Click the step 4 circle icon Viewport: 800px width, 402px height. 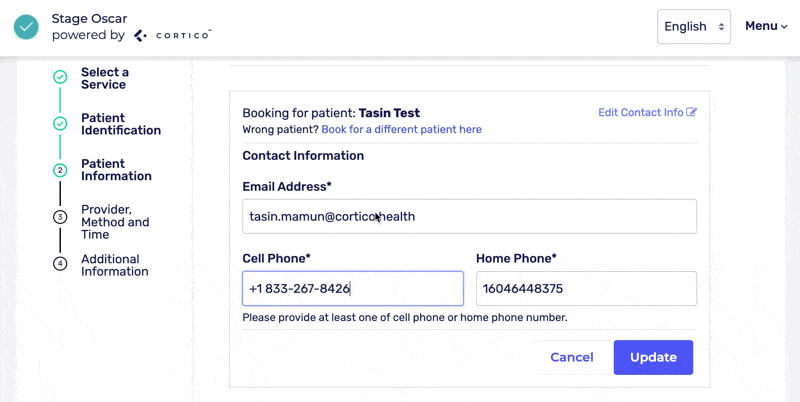tap(60, 264)
